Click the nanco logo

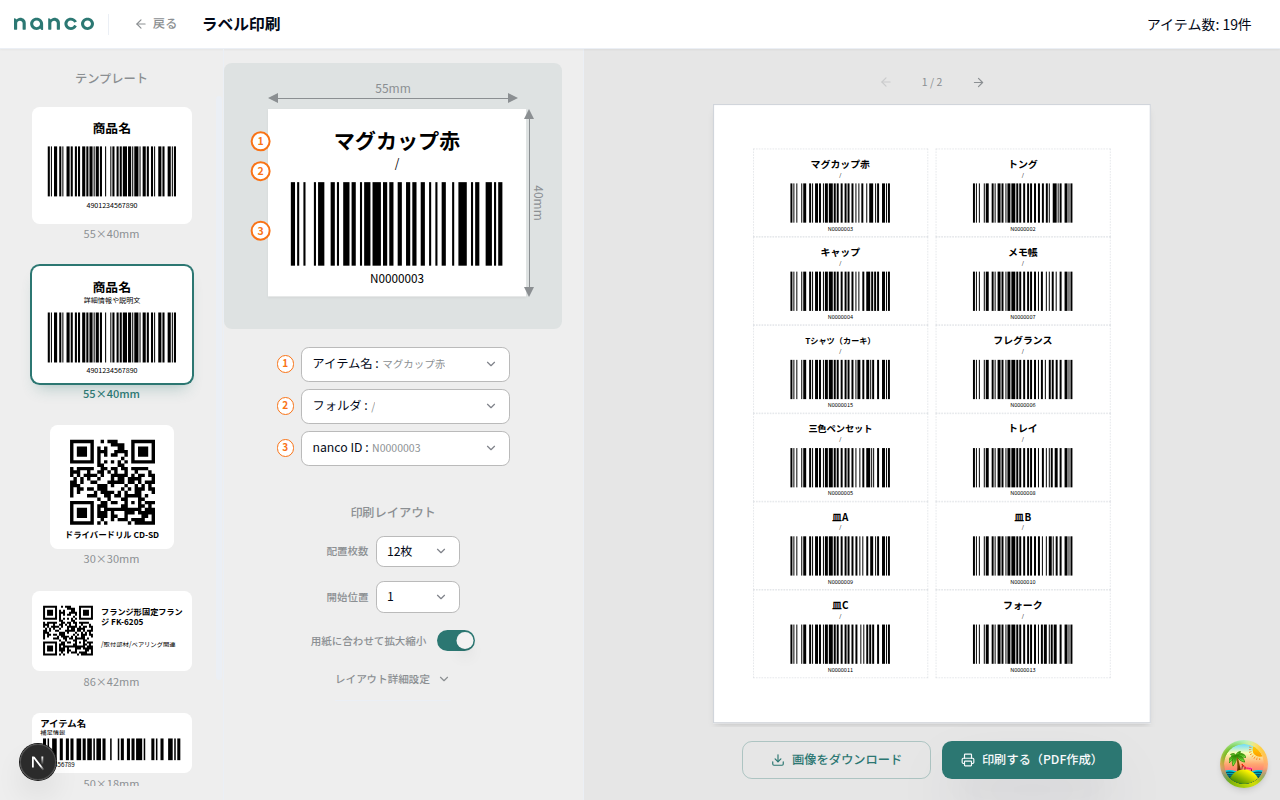pos(54,24)
